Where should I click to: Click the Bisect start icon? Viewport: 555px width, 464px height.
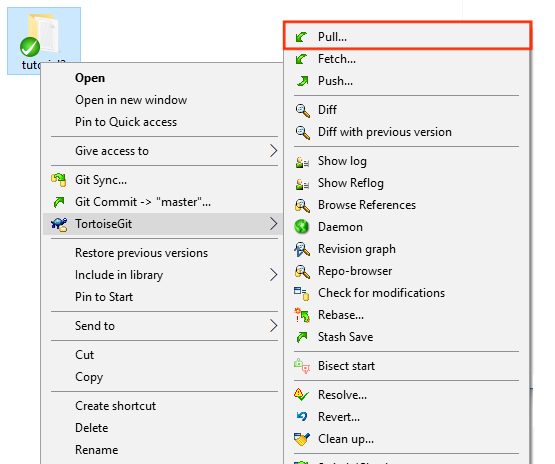pos(302,366)
